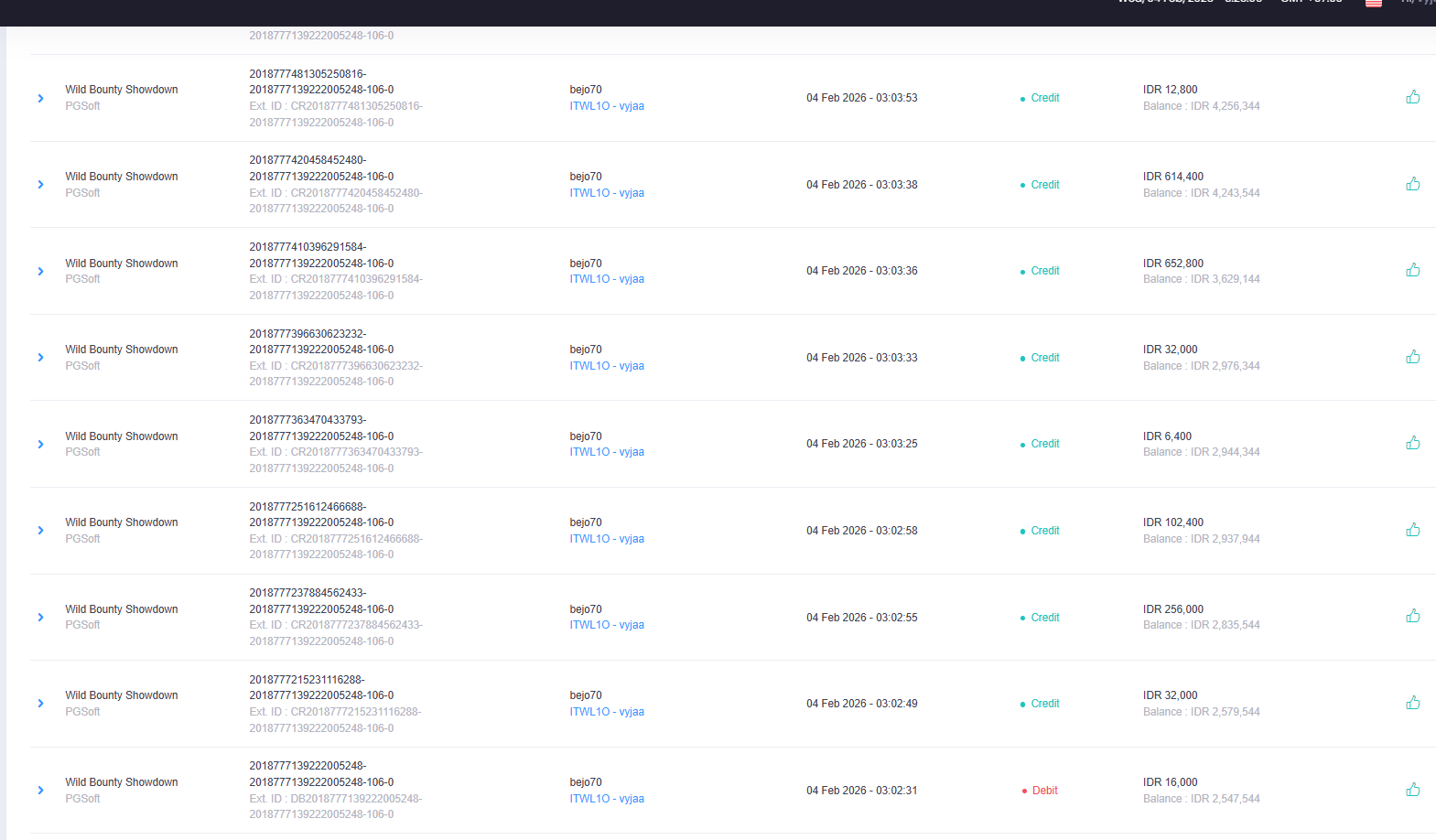Viewport: 1436px width, 840px height.
Task: Select amount IDR 16,000
Action: pyautogui.click(x=1170, y=782)
